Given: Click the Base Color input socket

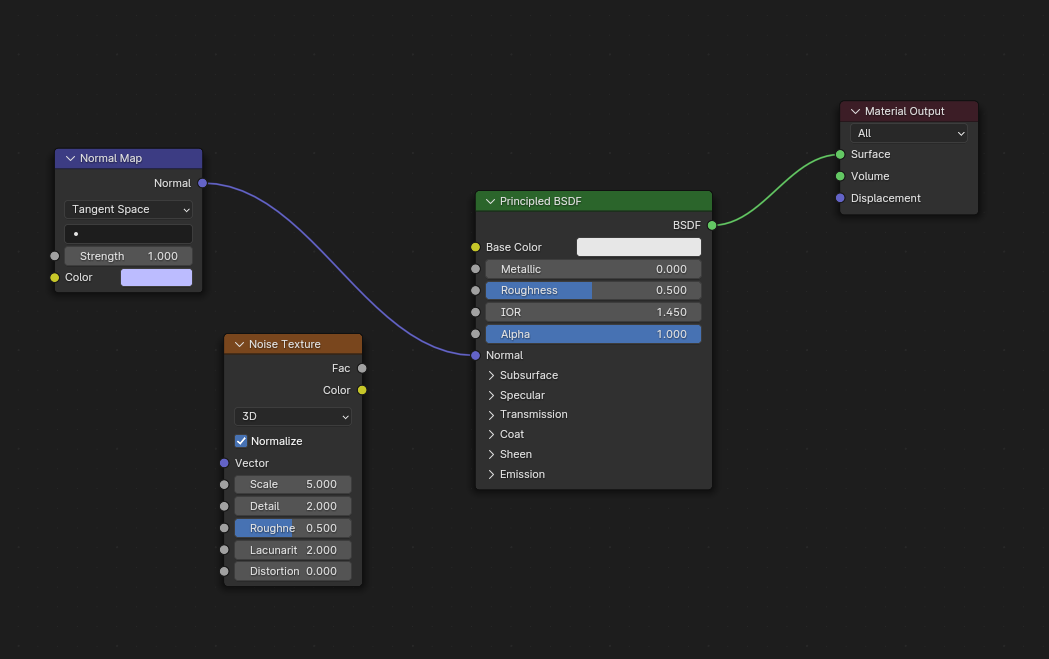Looking at the screenshot, I should coord(475,247).
